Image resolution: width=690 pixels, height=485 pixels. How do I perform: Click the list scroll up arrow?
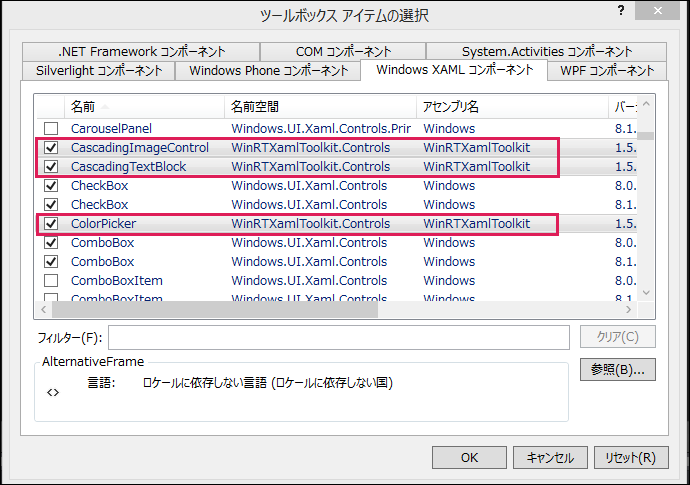click(646, 104)
